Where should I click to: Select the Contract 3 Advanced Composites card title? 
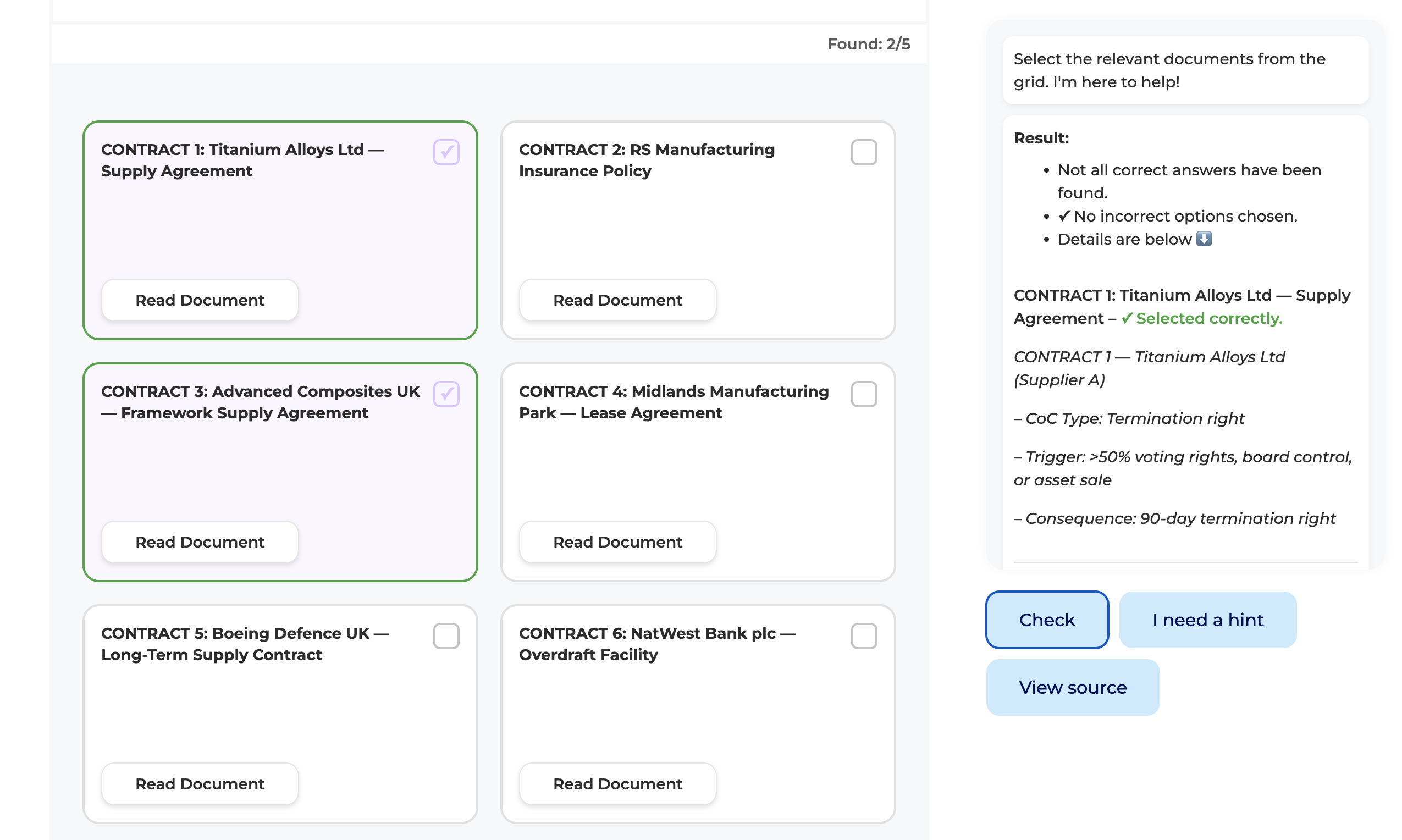point(261,402)
